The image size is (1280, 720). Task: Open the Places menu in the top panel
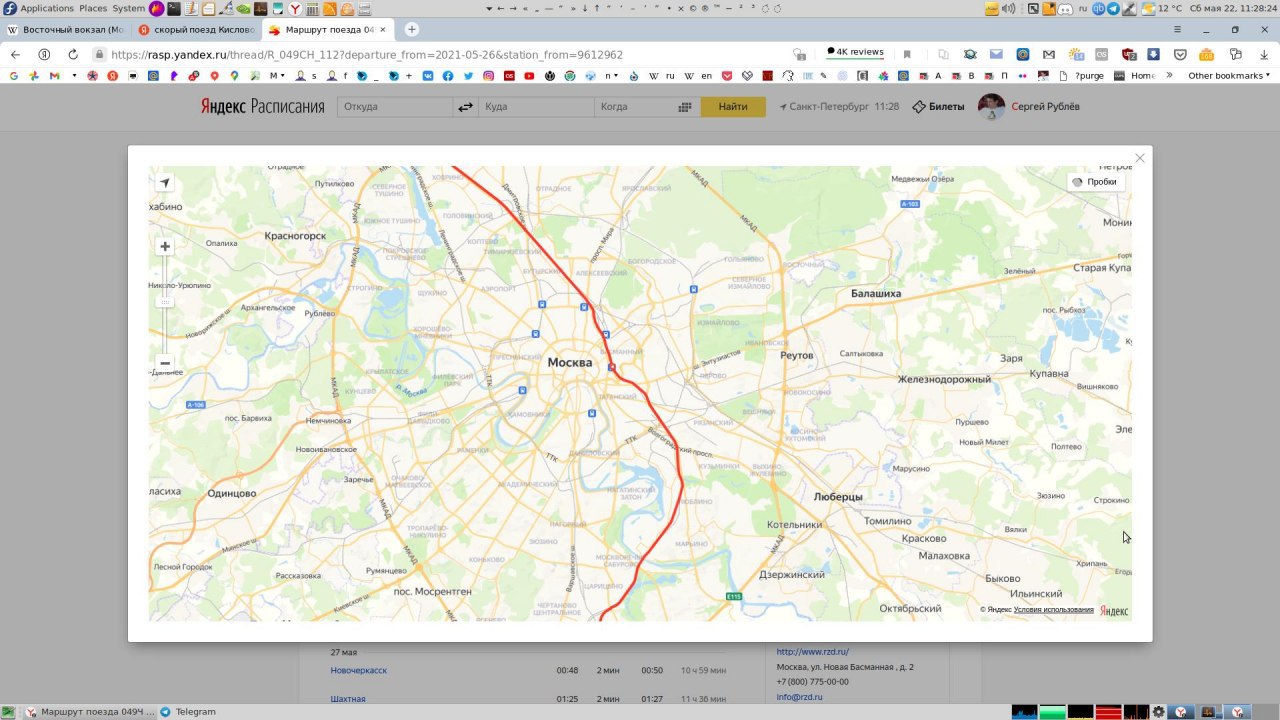(93, 8)
